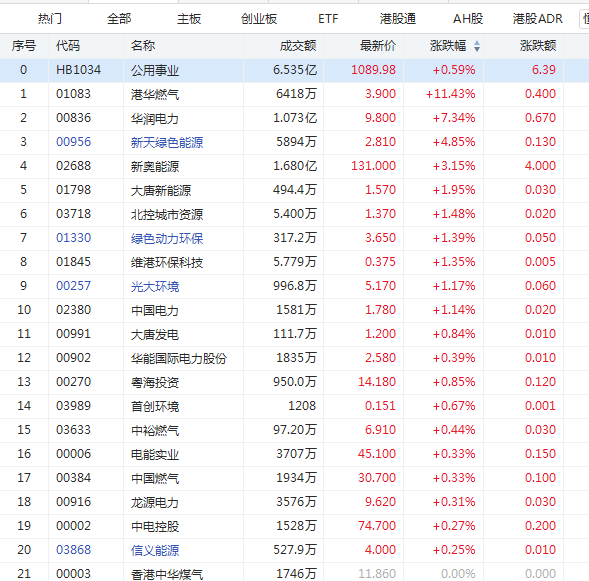Select the 1089.98 latest price cell
This screenshot has width=589, height=581.
tap(373, 70)
